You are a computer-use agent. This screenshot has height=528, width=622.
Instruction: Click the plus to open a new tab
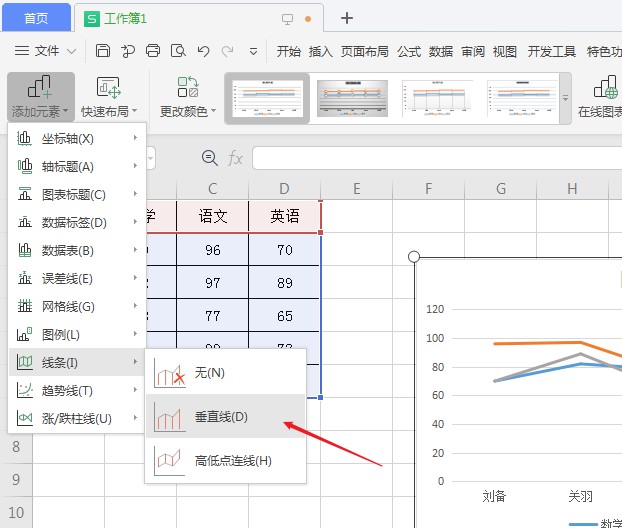(x=347, y=18)
